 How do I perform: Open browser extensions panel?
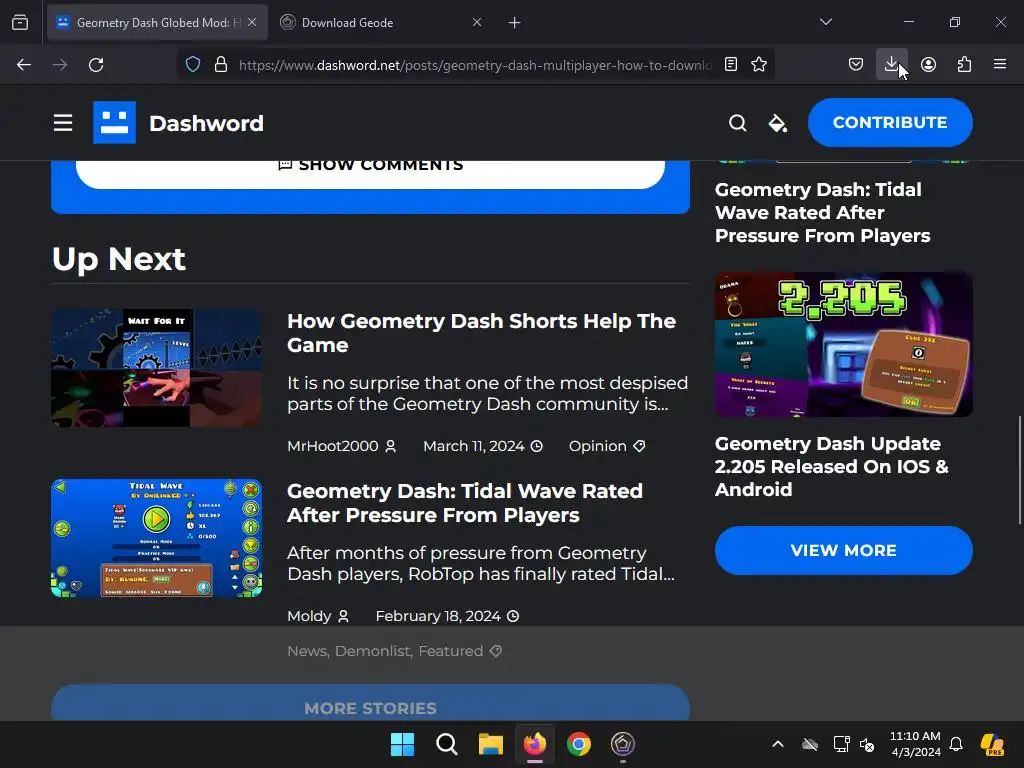[x=964, y=65]
